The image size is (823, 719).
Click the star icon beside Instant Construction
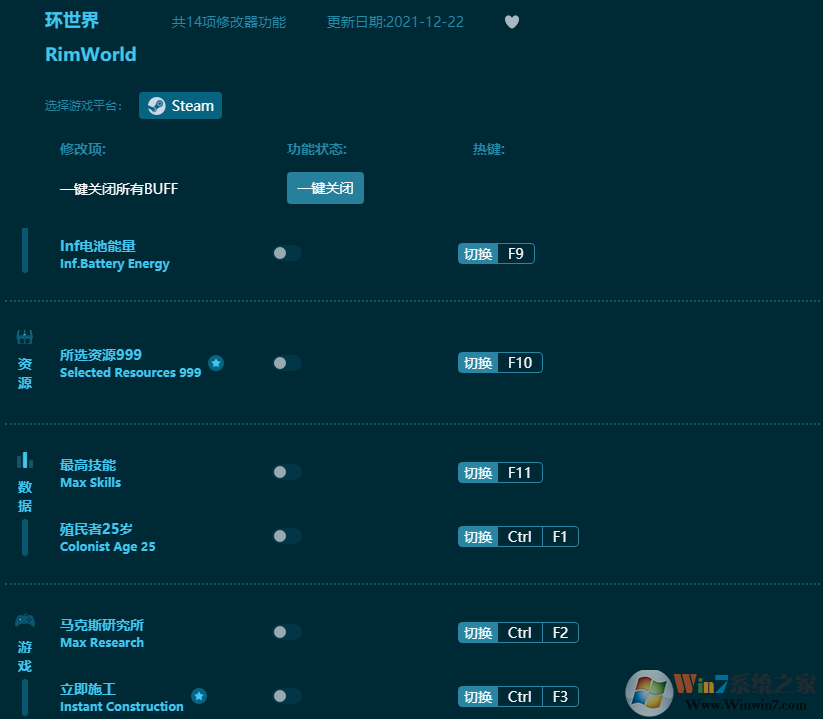click(x=199, y=696)
